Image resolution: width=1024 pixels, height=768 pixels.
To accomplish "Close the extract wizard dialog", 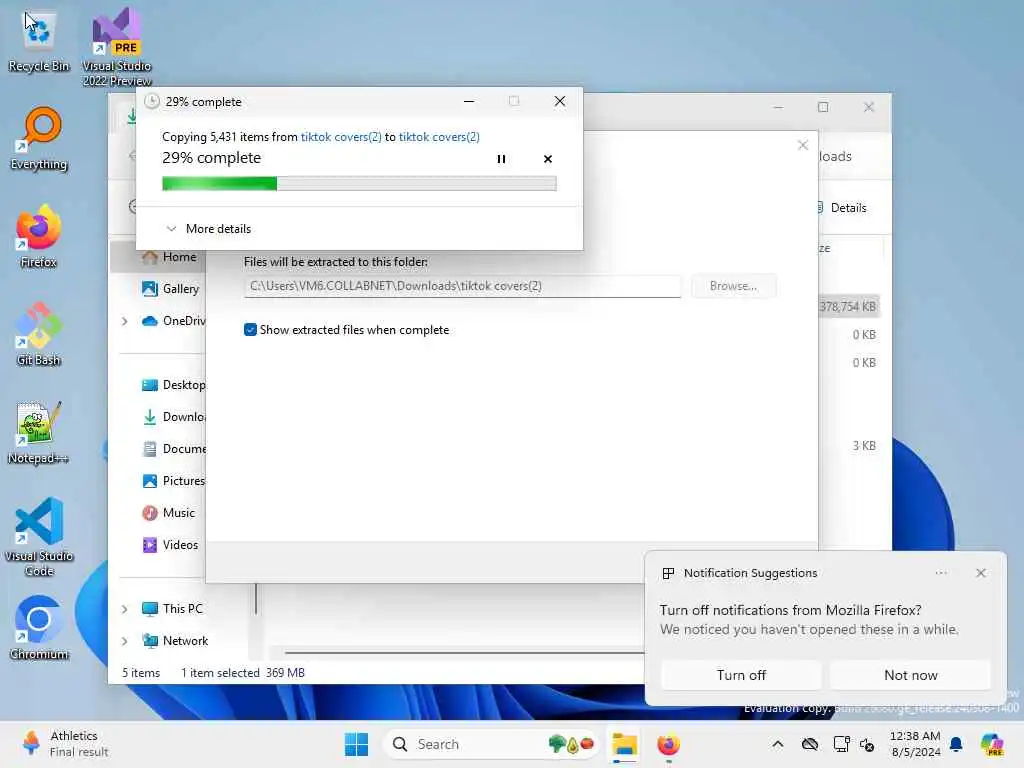I will (803, 145).
